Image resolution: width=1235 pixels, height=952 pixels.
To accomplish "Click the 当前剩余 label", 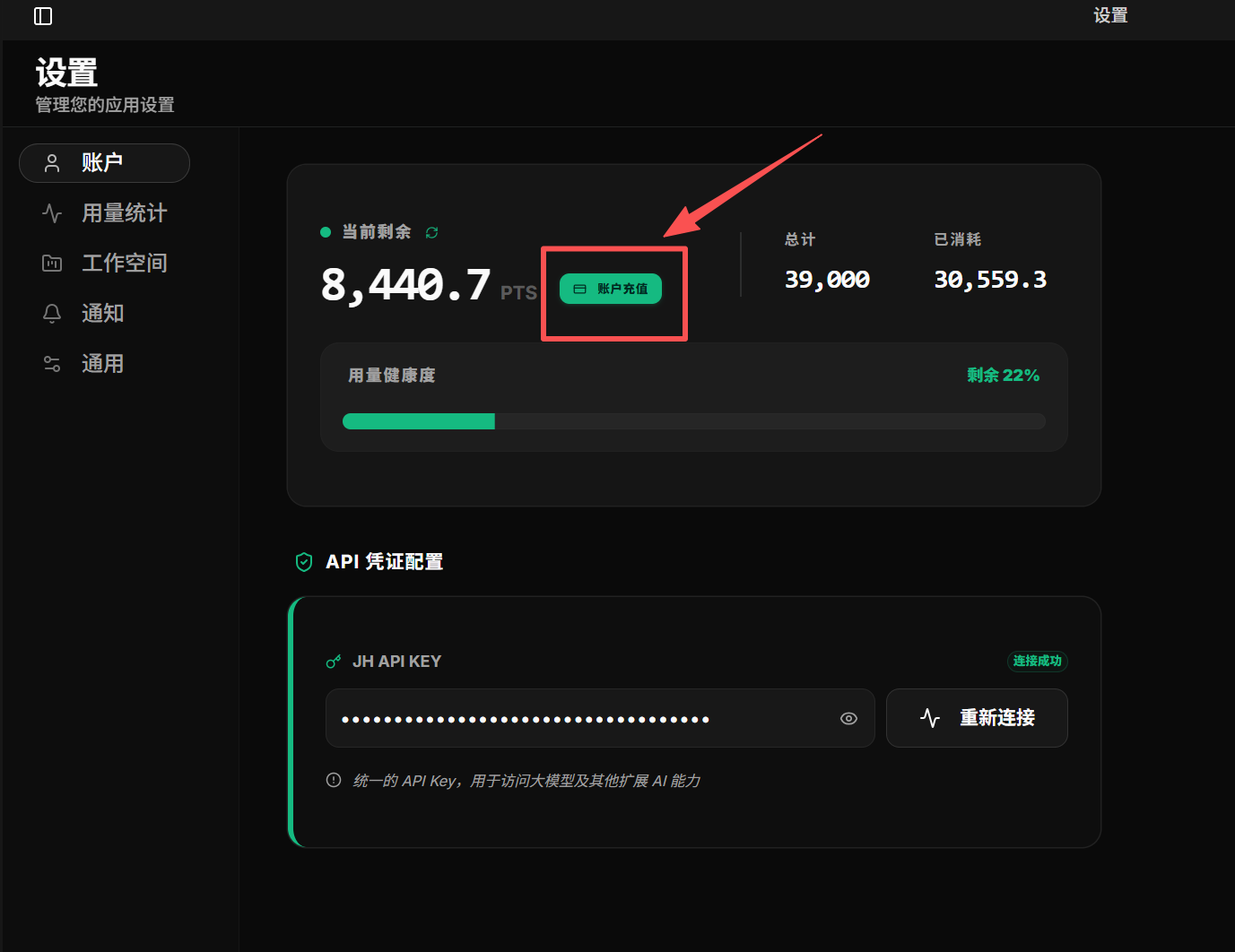I will [377, 232].
